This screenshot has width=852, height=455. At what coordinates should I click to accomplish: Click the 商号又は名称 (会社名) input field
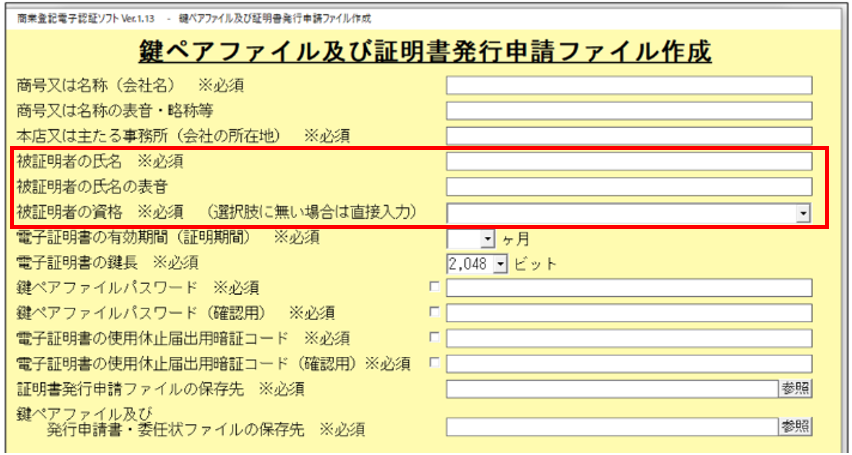[629, 85]
